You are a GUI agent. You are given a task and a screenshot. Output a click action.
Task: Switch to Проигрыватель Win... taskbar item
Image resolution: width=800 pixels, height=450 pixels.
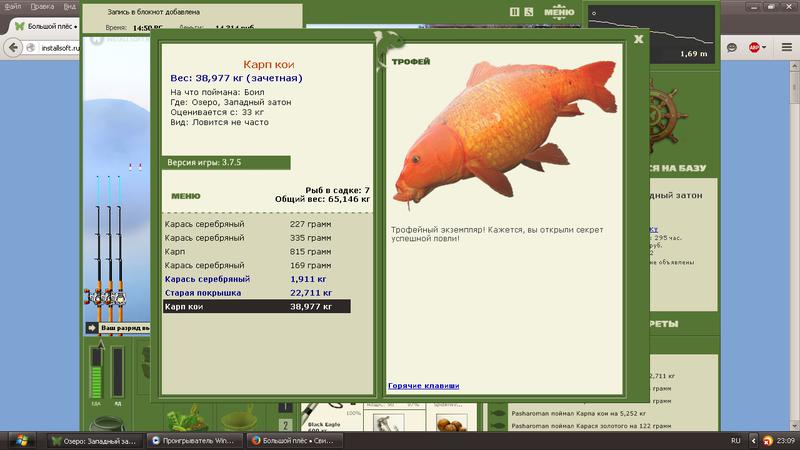tap(194, 441)
